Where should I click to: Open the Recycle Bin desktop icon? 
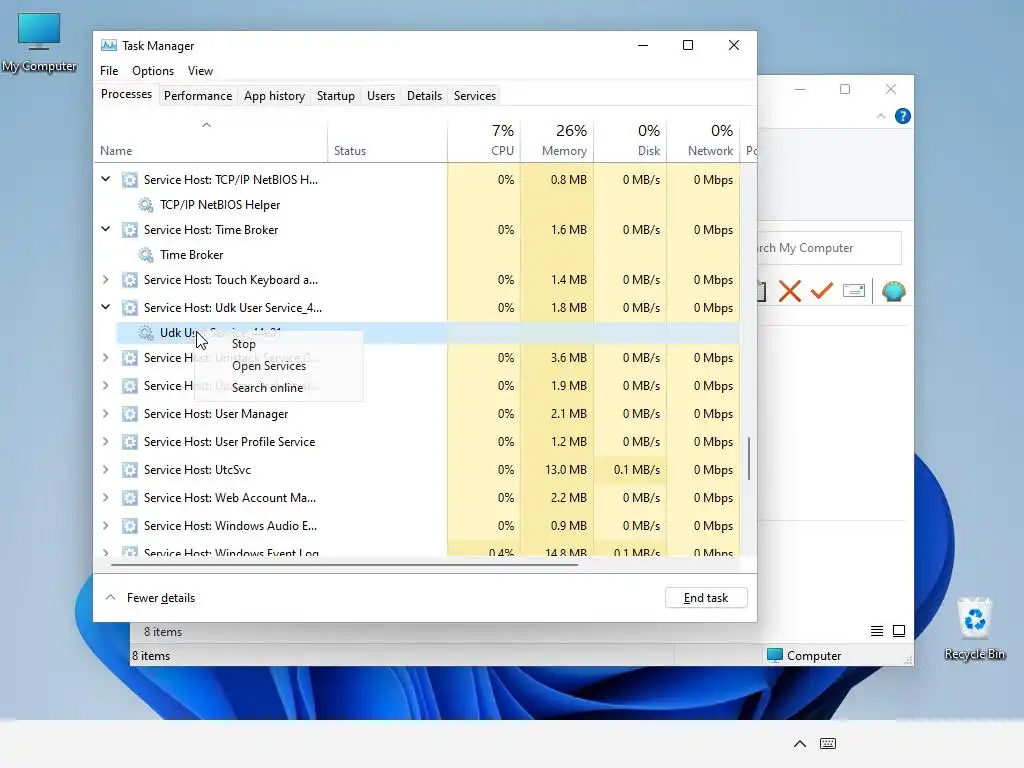(974, 629)
